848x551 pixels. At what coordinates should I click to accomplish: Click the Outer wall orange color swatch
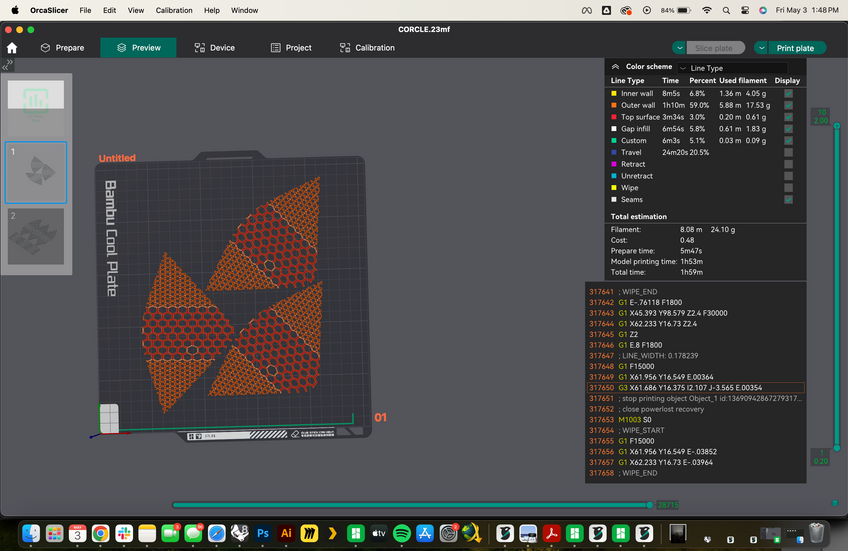pos(614,105)
